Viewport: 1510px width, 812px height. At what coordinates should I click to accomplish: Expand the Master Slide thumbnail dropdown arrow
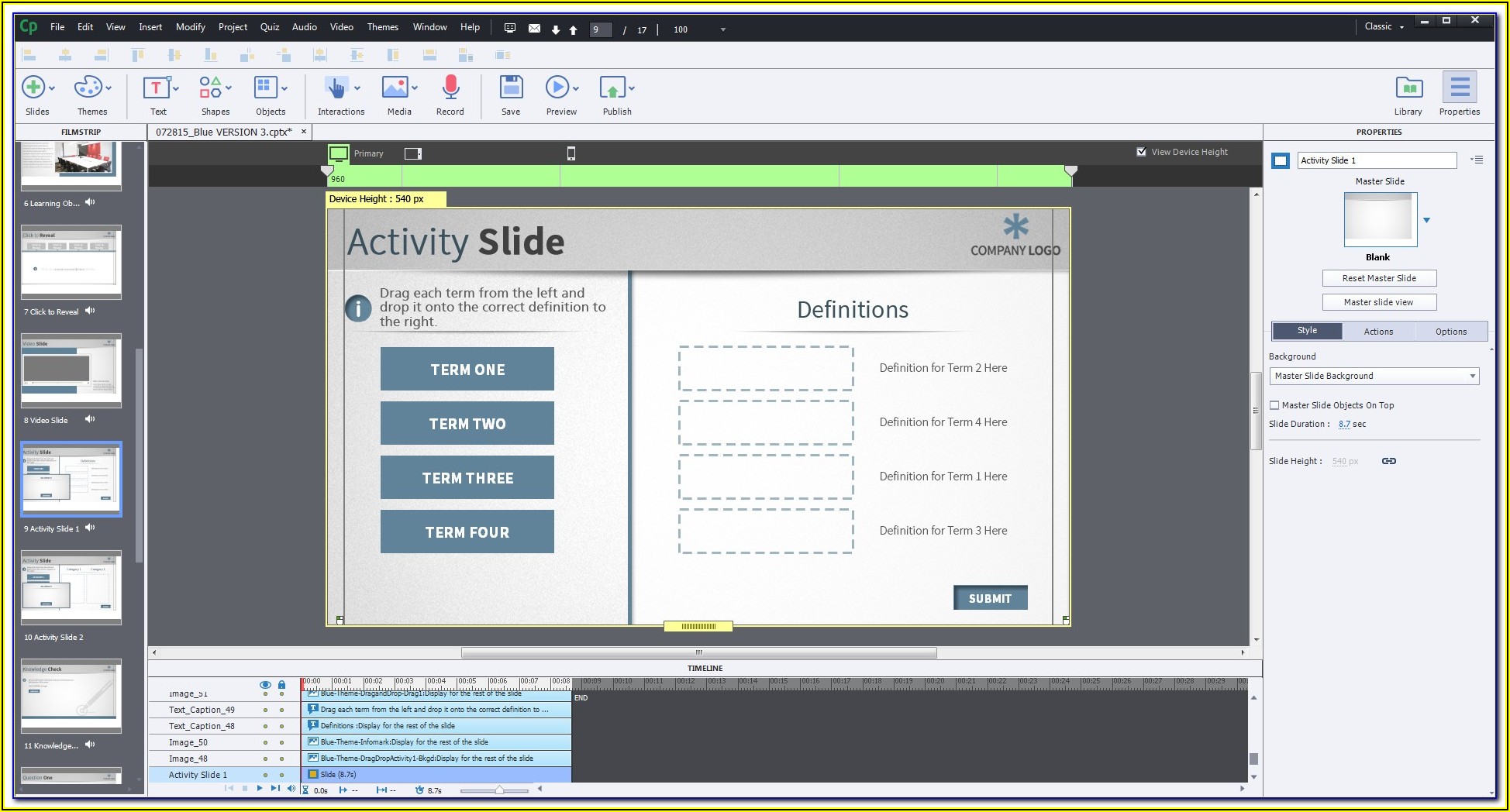1426,221
